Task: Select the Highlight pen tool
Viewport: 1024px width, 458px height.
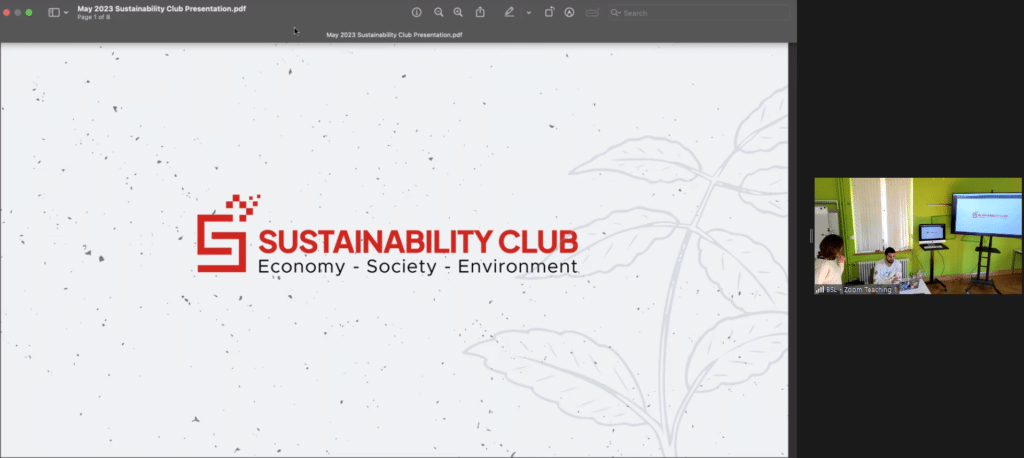Action: click(x=509, y=12)
